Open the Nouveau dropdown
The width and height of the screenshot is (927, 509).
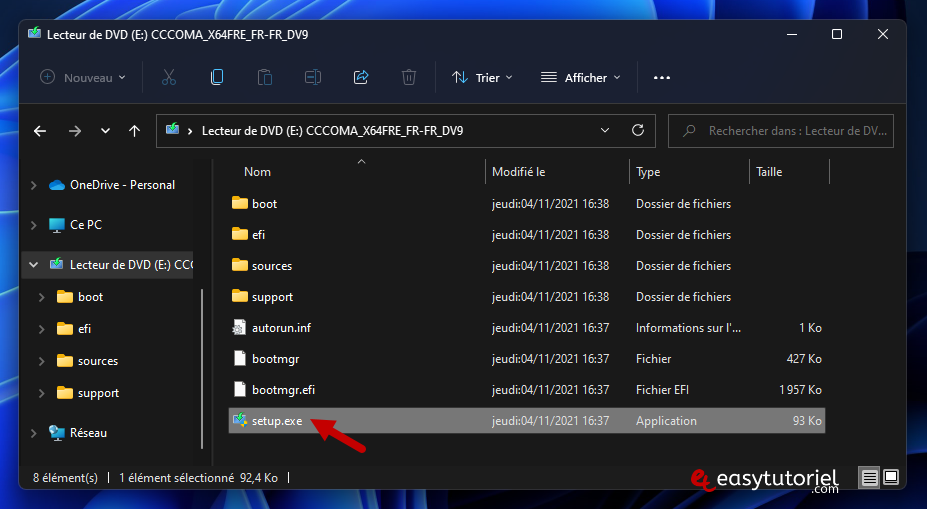[83, 77]
